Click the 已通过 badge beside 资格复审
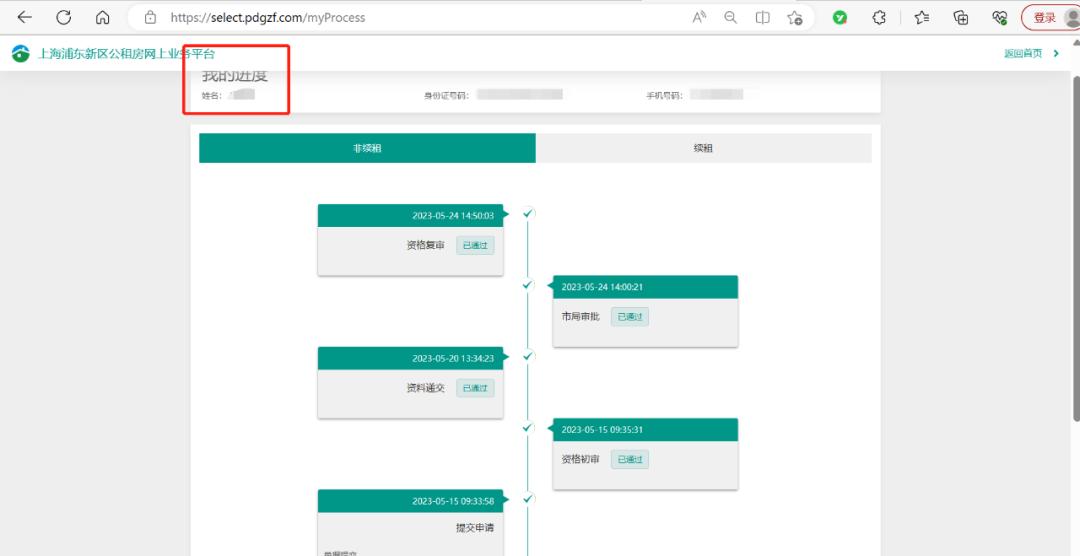This screenshot has height=556, width=1080. [475, 245]
